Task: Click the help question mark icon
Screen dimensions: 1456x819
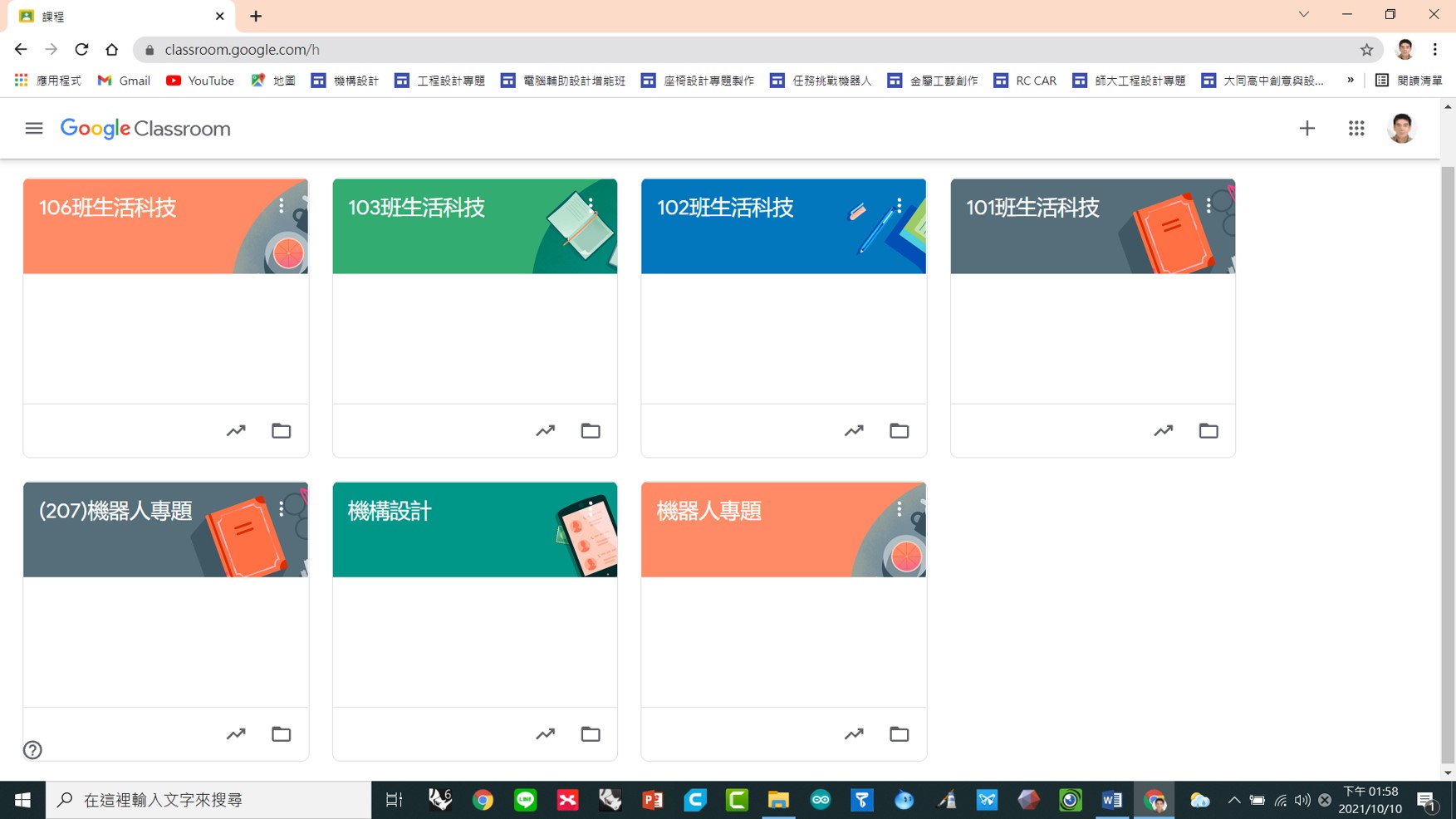Action: [x=32, y=750]
